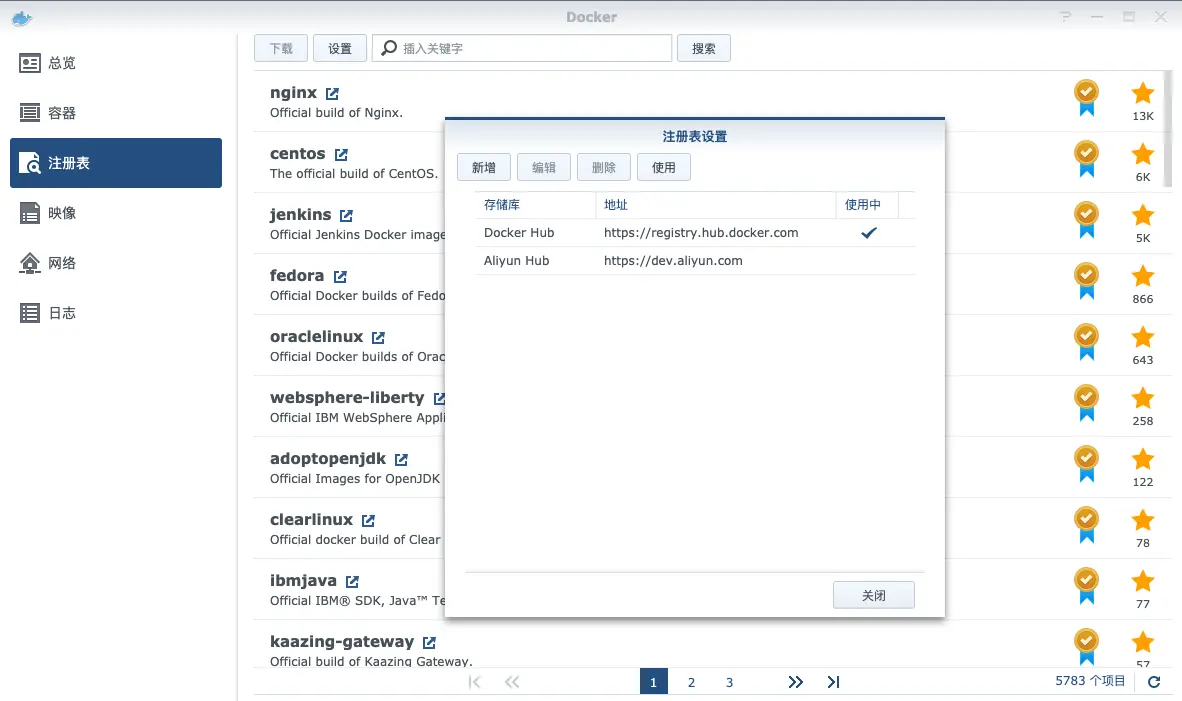This screenshot has height=701, width=1182.
Task: Open clearlinux external link icon
Action: click(x=368, y=521)
